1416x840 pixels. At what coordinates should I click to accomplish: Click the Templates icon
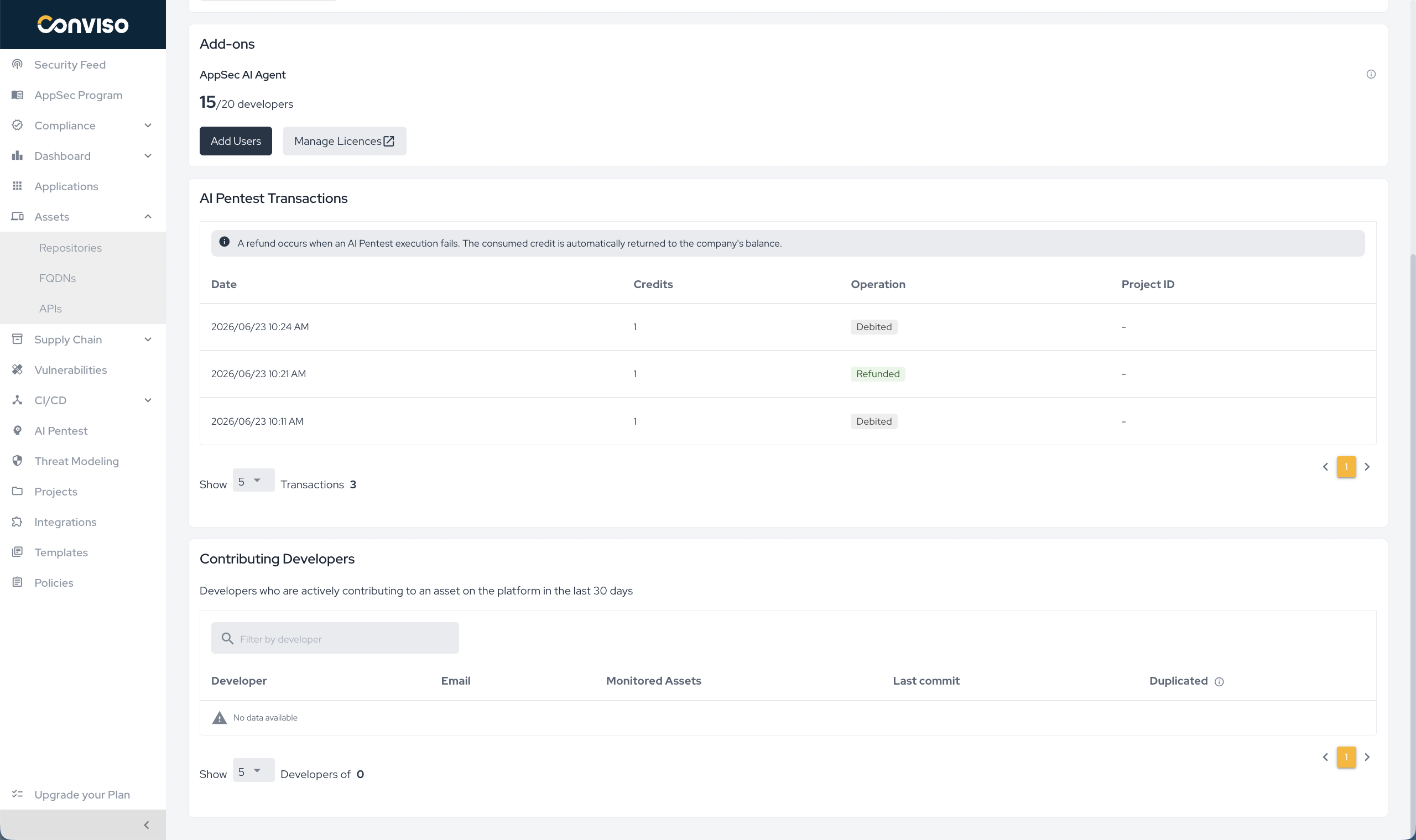click(18, 552)
